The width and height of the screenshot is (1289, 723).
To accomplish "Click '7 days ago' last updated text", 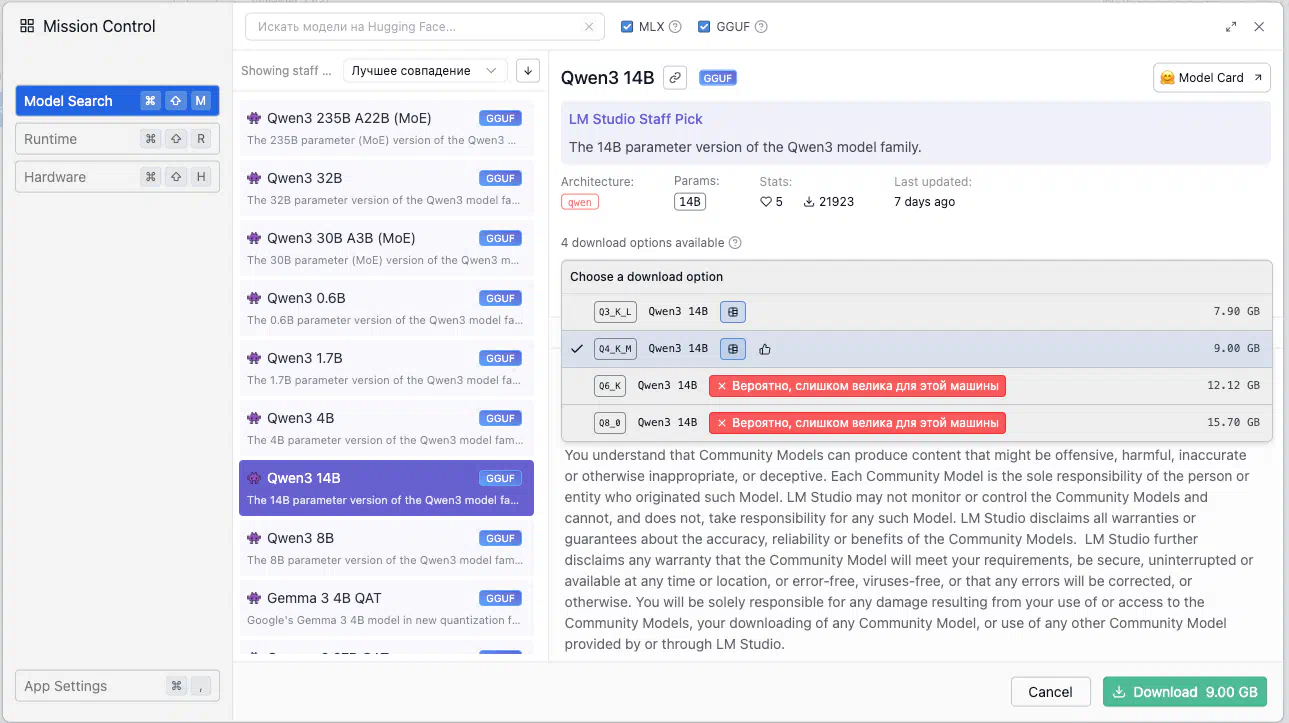I will click(x=924, y=202).
